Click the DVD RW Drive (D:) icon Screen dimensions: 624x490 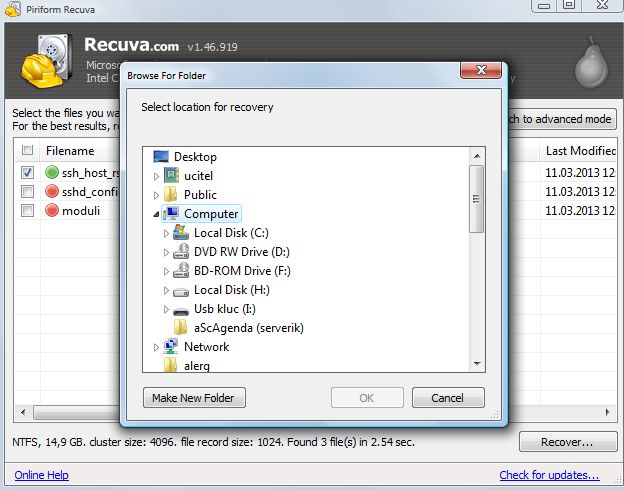[181, 251]
